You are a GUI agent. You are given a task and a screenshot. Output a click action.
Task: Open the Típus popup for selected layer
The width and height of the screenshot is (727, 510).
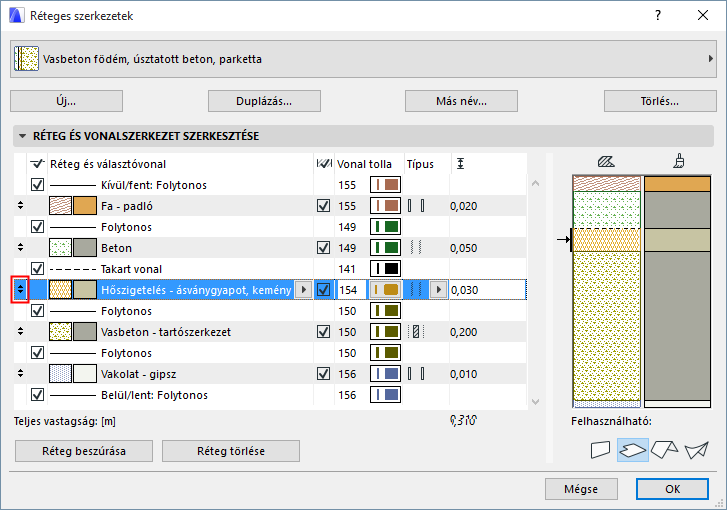tap(437, 290)
